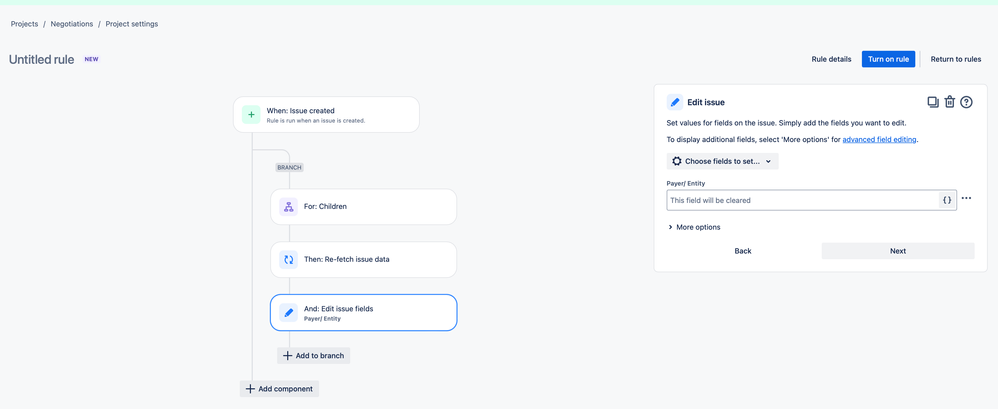Viewport: 998px width, 409px height.
Task: Click plus icon in Add to branch
Action: pos(288,356)
